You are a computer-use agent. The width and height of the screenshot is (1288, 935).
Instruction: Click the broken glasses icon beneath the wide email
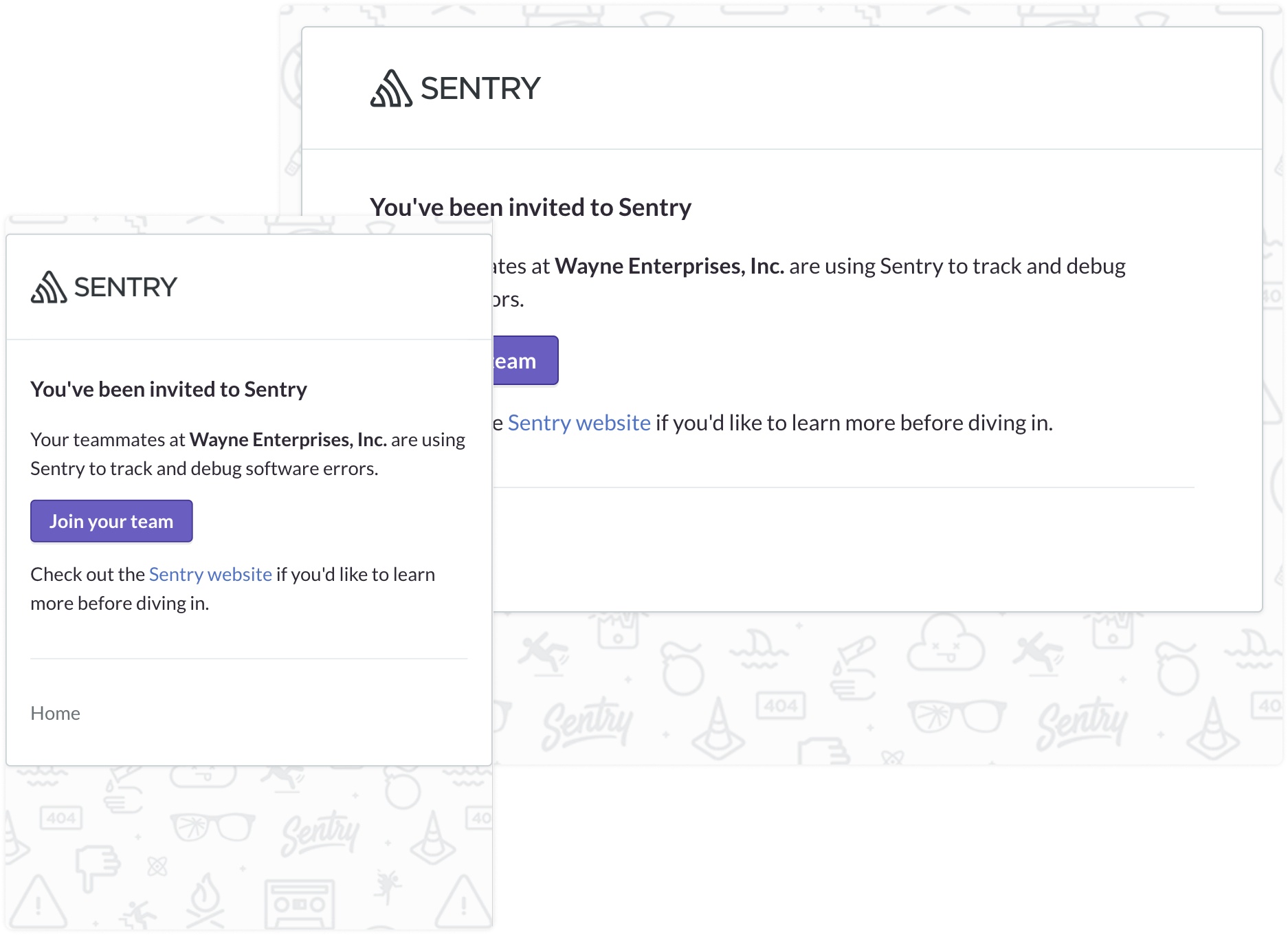coord(956,715)
